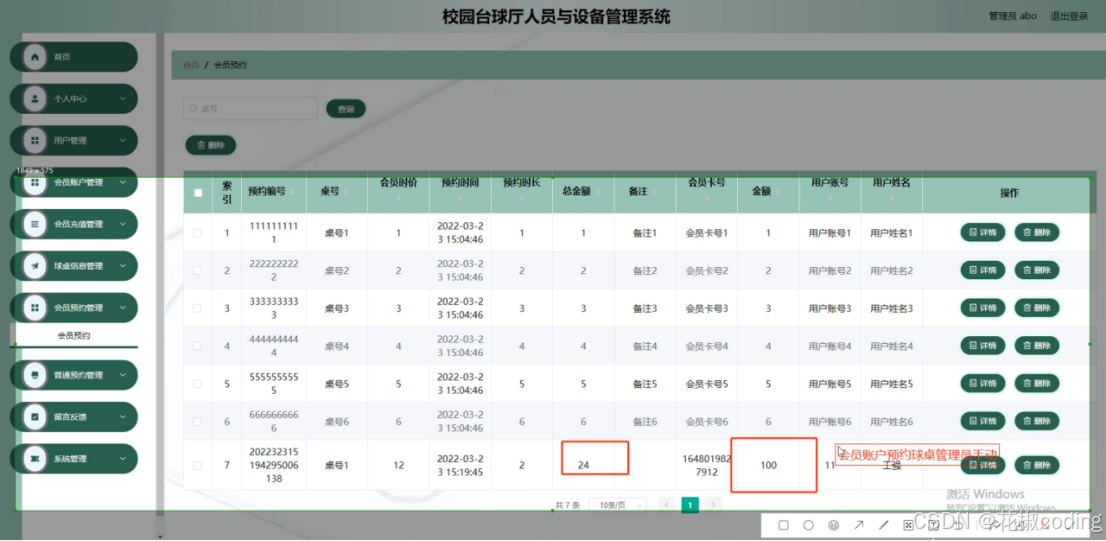The image size is (1106, 541).
Task: Open the 10条/页 page-size dropdown
Action: click(618, 505)
